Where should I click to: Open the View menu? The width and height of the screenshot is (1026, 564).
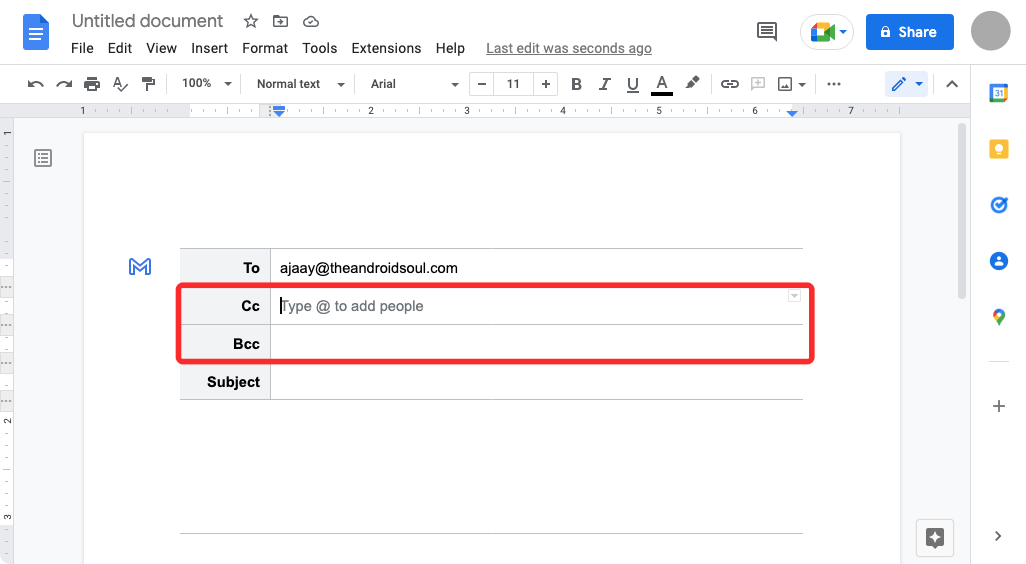[x=161, y=48]
